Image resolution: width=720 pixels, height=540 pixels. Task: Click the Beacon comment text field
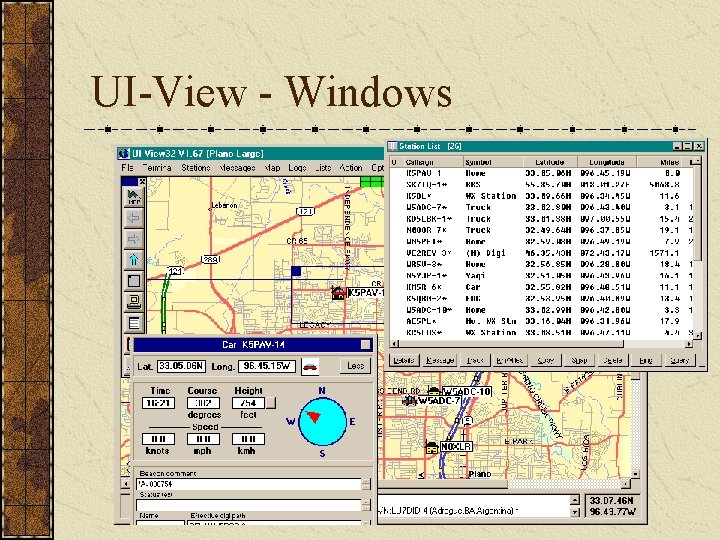point(248,484)
